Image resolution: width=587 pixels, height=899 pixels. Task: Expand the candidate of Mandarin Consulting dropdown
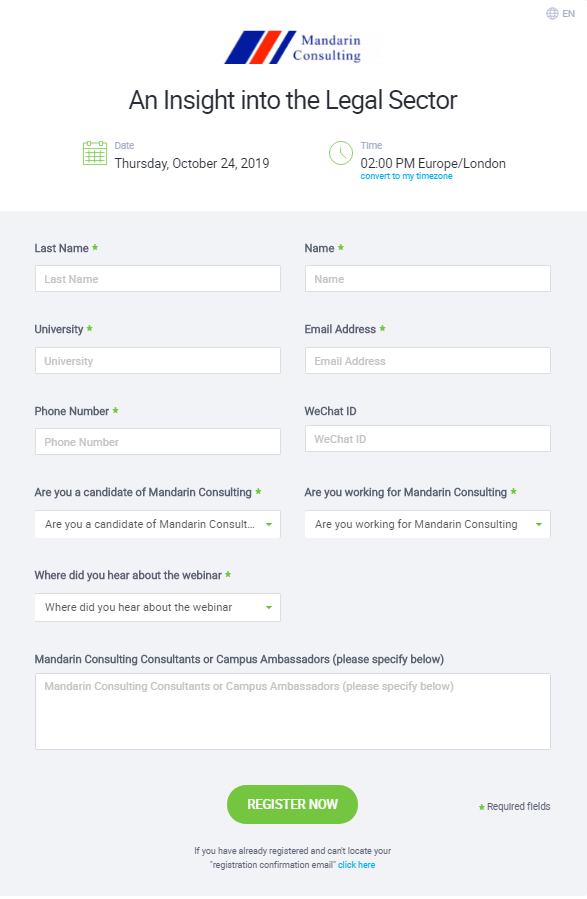click(x=158, y=524)
